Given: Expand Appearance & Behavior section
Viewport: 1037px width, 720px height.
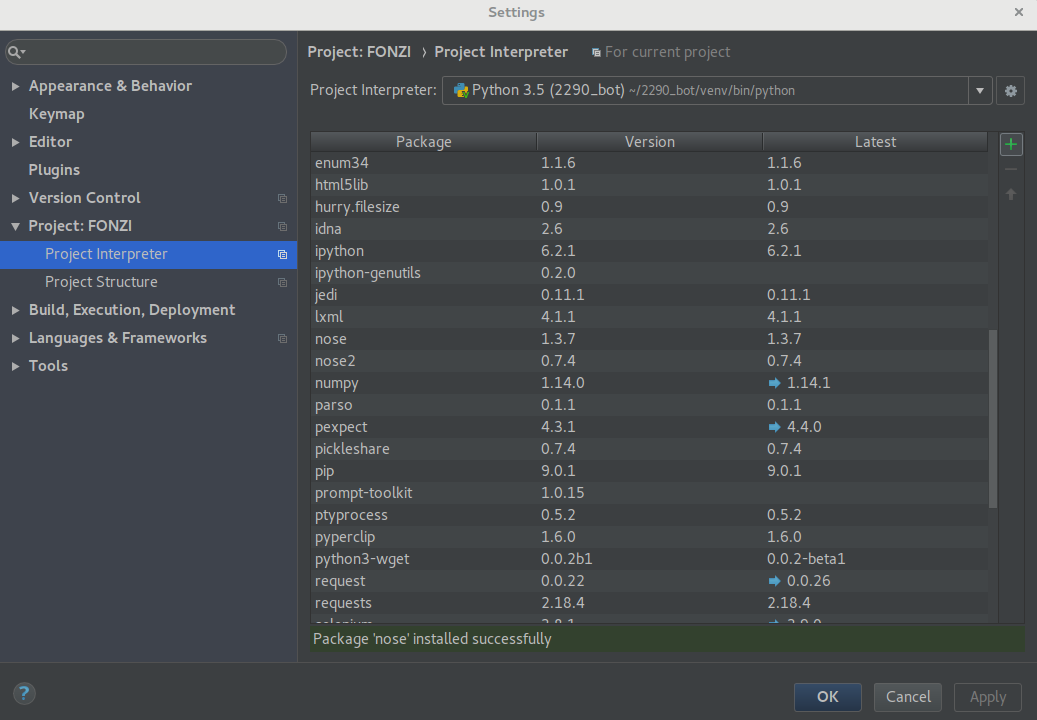Looking at the screenshot, I should 15,86.
